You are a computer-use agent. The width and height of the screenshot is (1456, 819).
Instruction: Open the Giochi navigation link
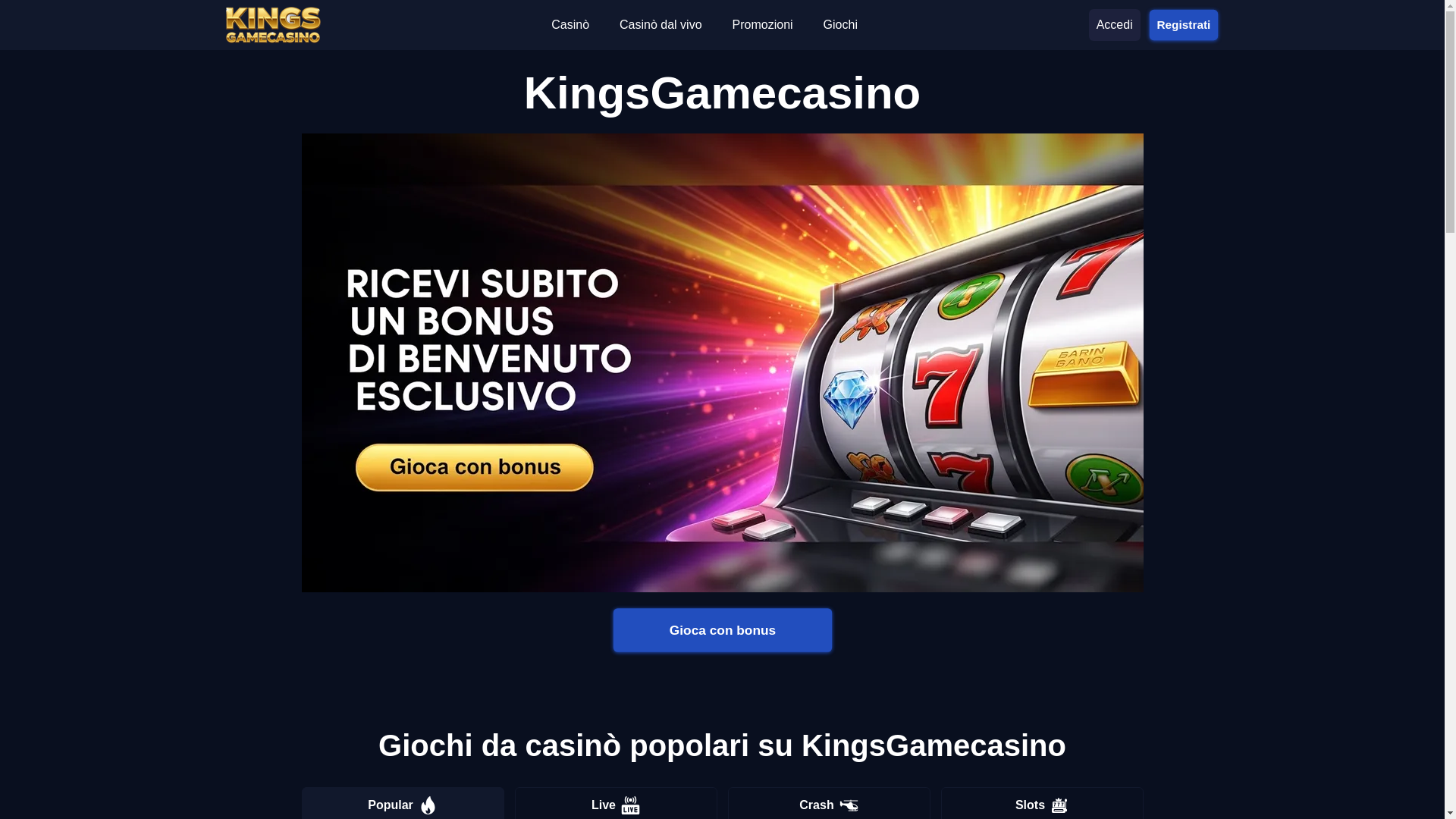point(840,25)
